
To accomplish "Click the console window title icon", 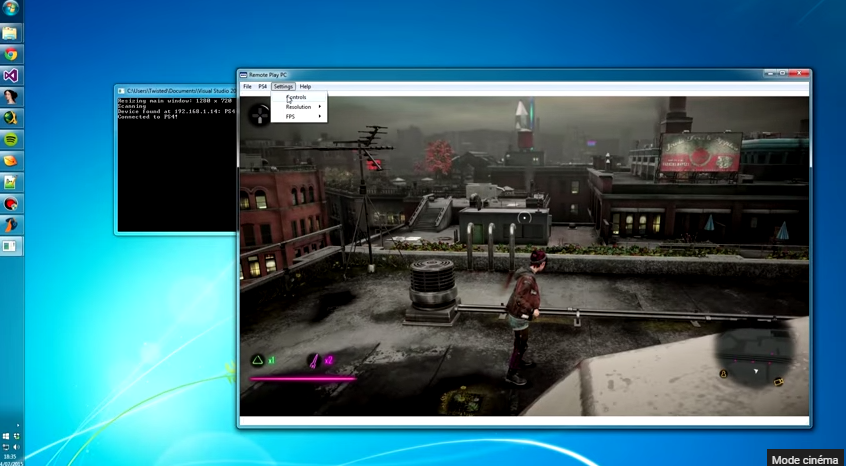I will (121, 91).
